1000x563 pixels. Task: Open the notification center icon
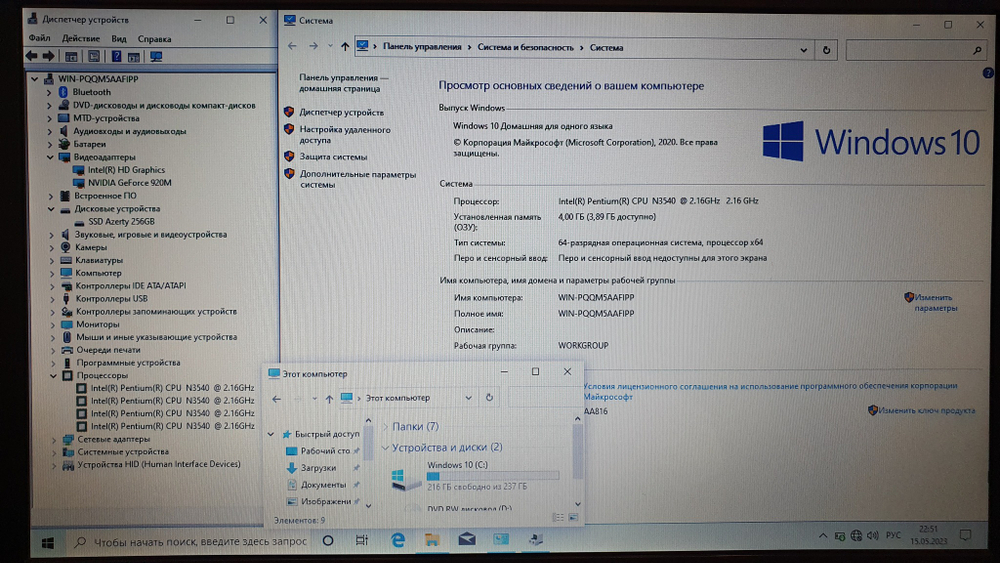point(965,535)
